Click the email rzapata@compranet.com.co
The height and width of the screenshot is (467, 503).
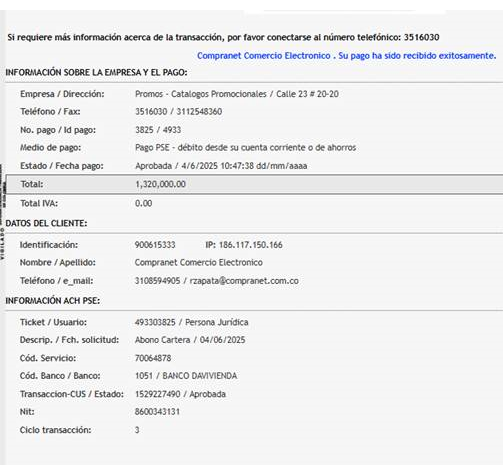244,281
